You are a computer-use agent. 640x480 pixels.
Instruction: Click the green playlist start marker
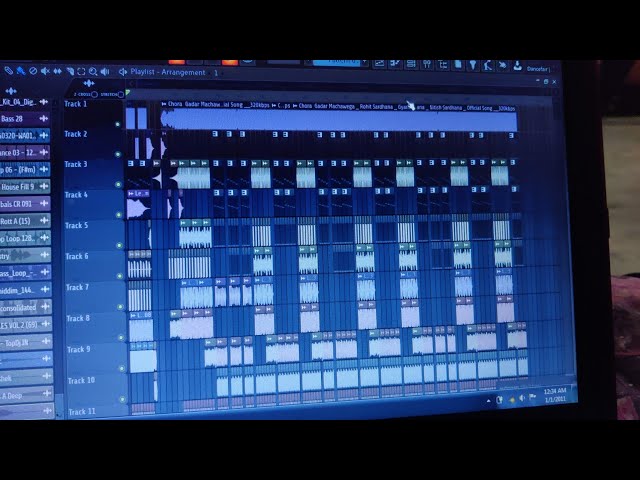click(x=128, y=93)
